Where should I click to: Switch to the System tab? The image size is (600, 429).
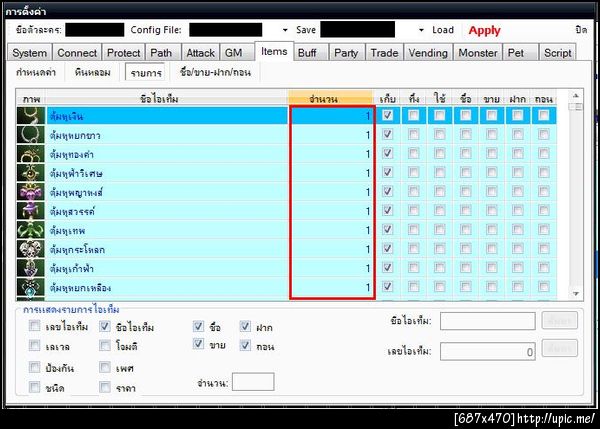[x=29, y=53]
